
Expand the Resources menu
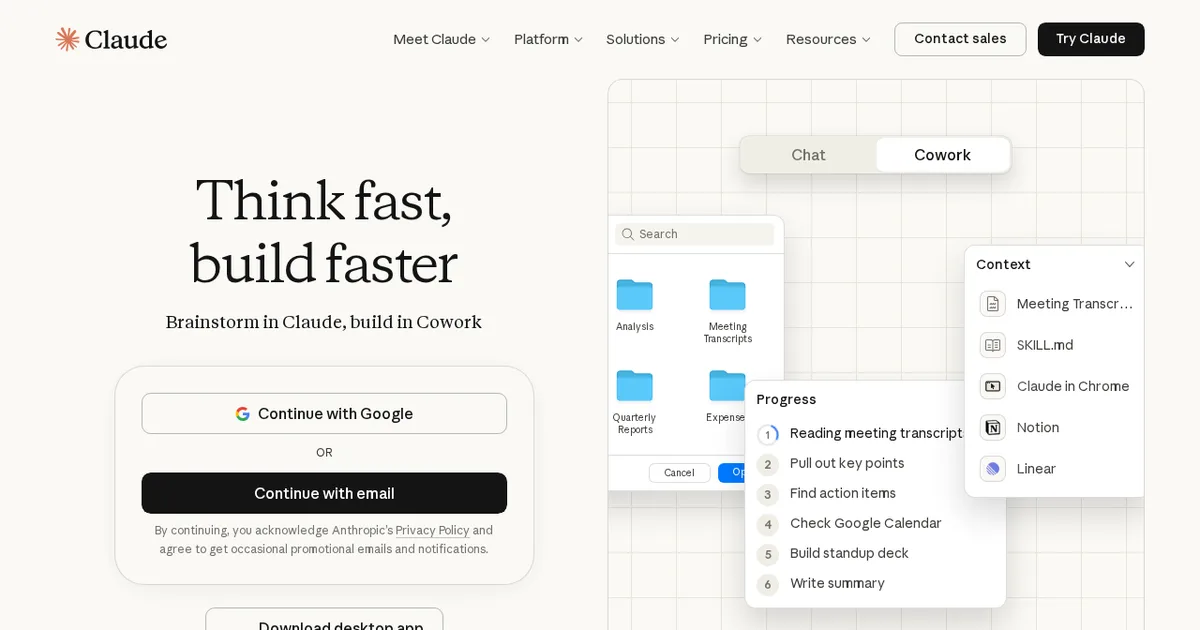click(x=828, y=39)
